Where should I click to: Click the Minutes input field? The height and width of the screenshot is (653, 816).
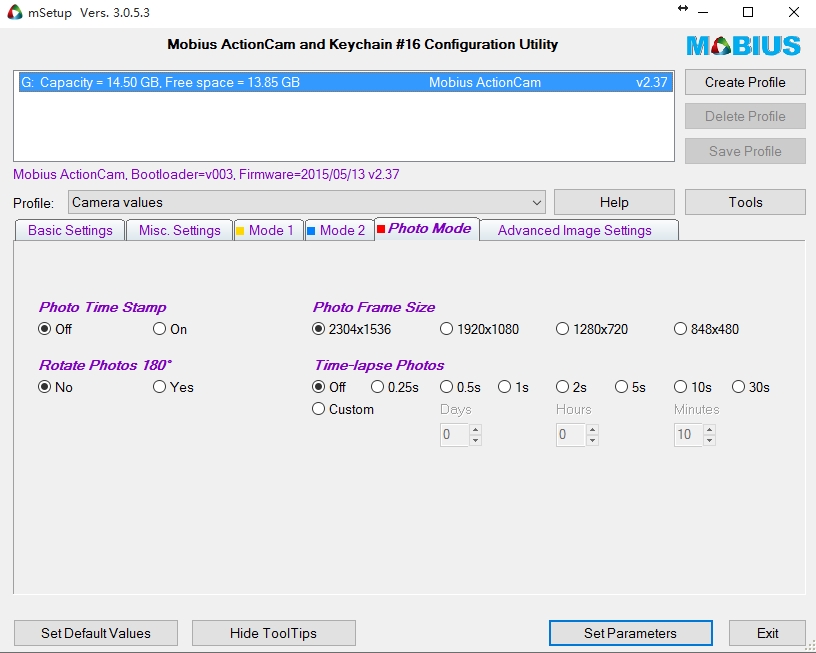tap(688, 434)
